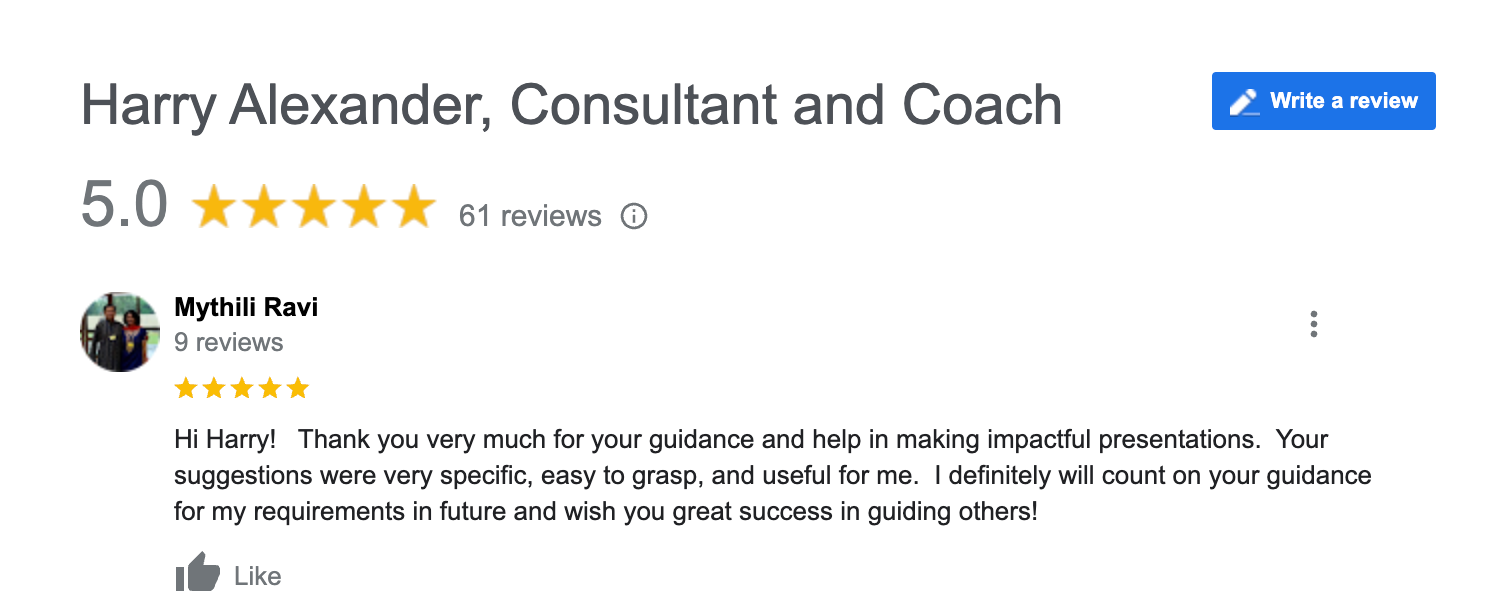Click the Write a review button

(1323, 101)
